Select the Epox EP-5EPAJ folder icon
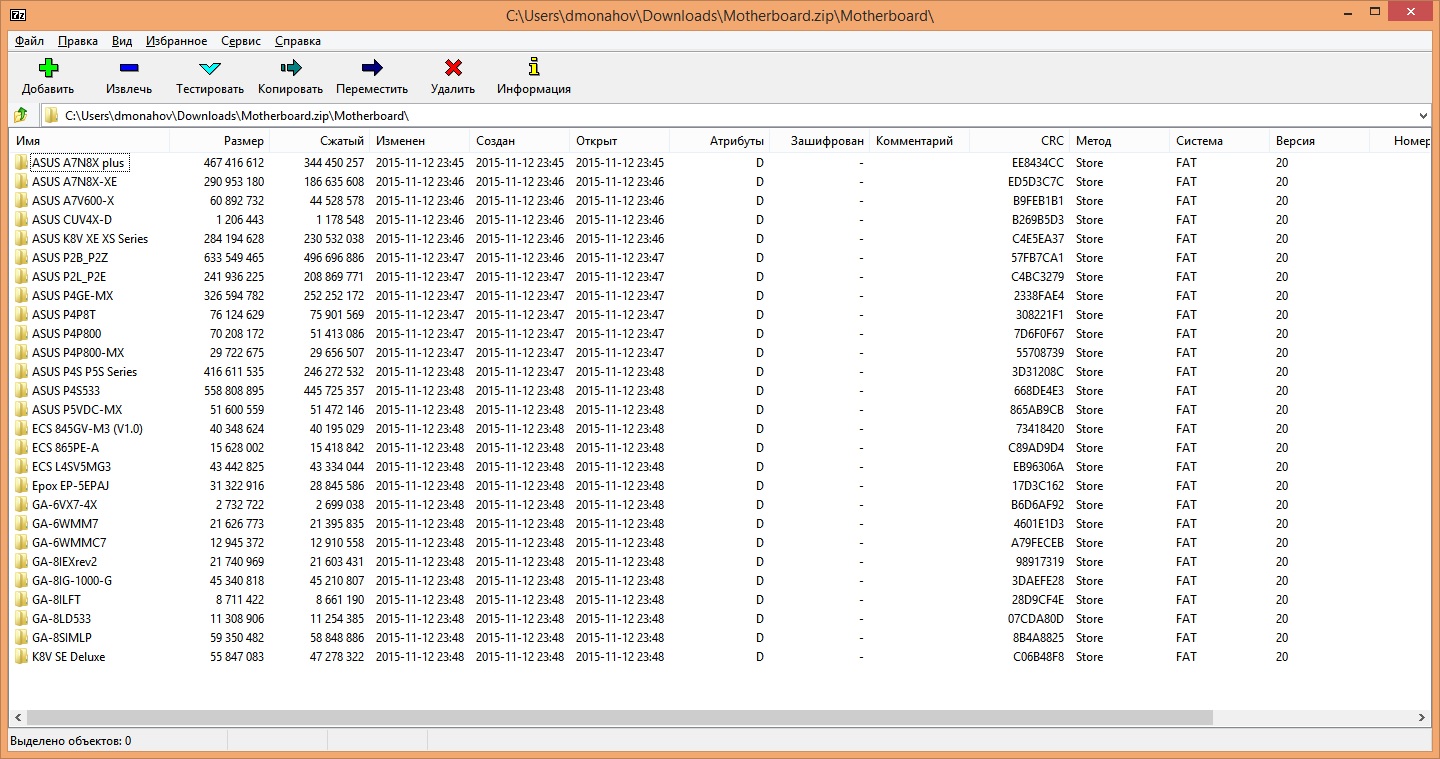Image resolution: width=1440 pixels, height=759 pixels. tap(21, 485)
